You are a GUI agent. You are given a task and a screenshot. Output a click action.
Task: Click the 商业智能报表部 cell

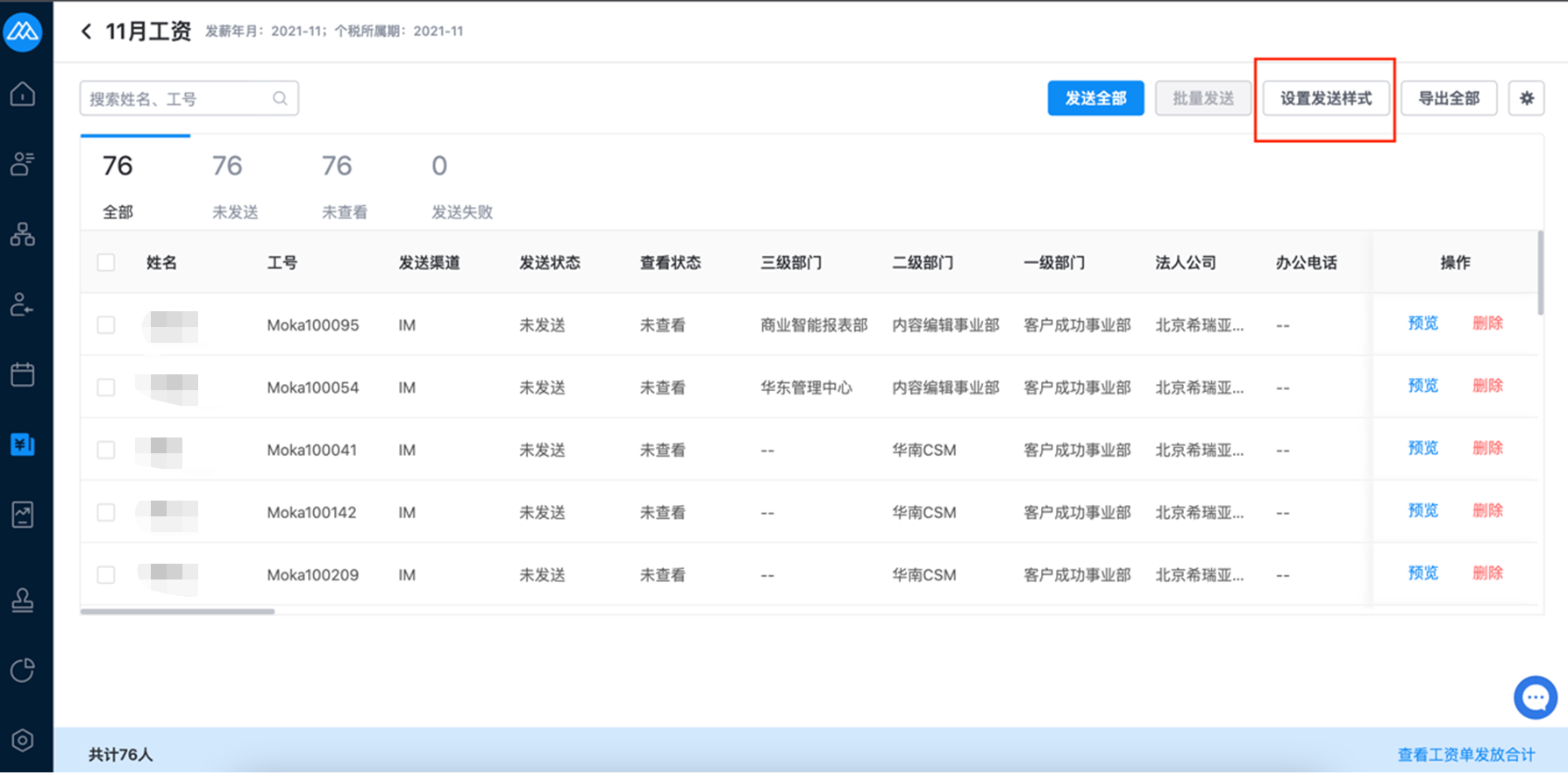coord(814,325)
